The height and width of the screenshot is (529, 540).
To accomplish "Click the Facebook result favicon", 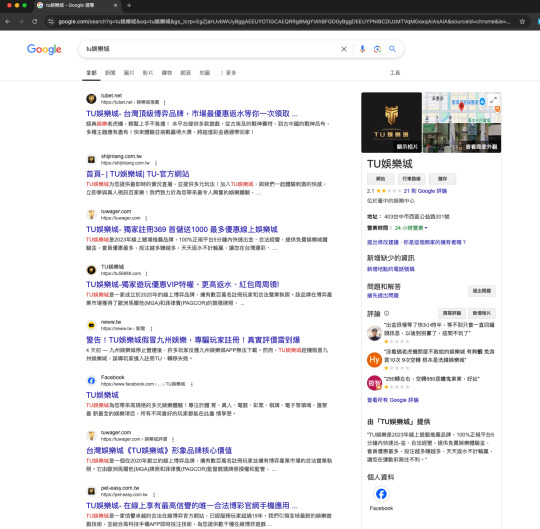I will [x=91, y=381].
